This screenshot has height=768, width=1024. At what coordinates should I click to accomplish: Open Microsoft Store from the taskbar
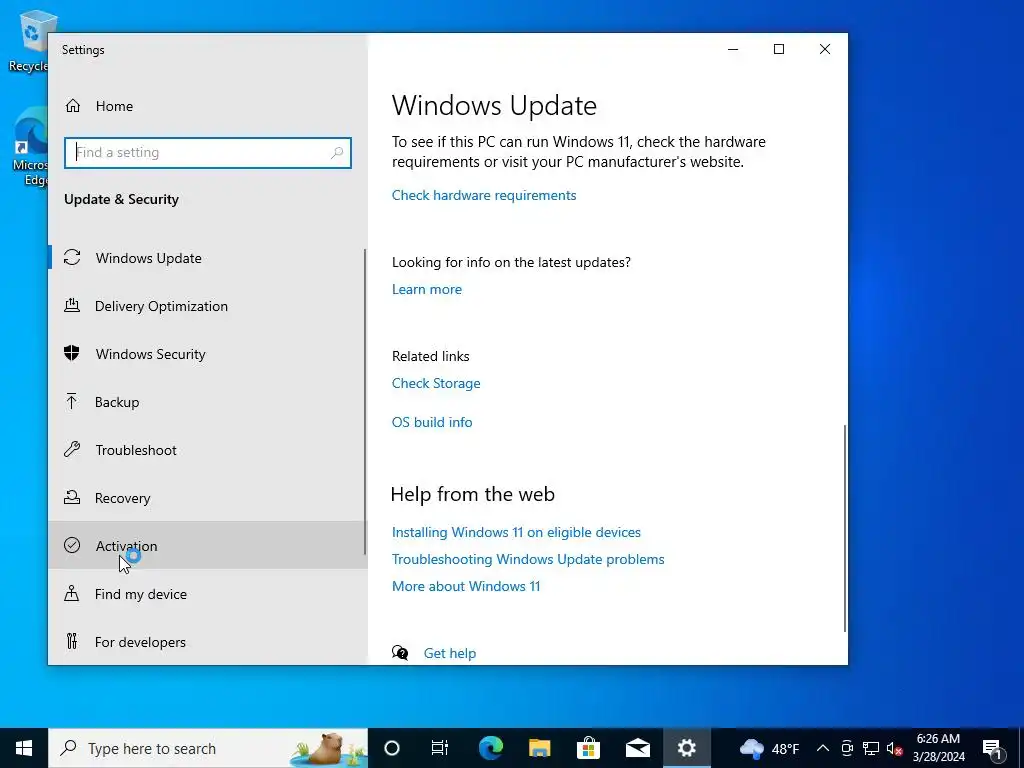(x=588, y=748)
